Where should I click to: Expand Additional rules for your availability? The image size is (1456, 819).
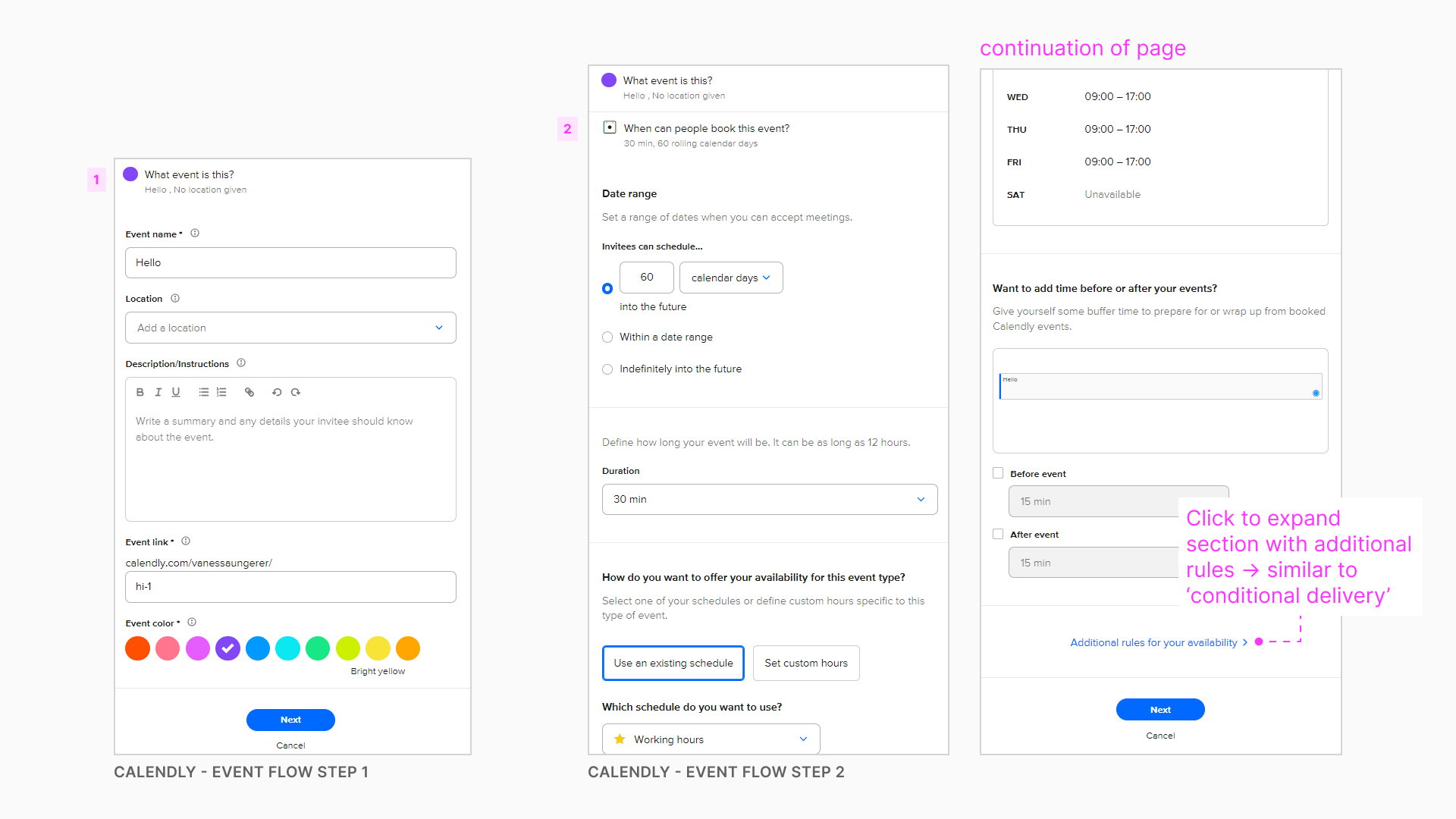[x=1159, y=642]
